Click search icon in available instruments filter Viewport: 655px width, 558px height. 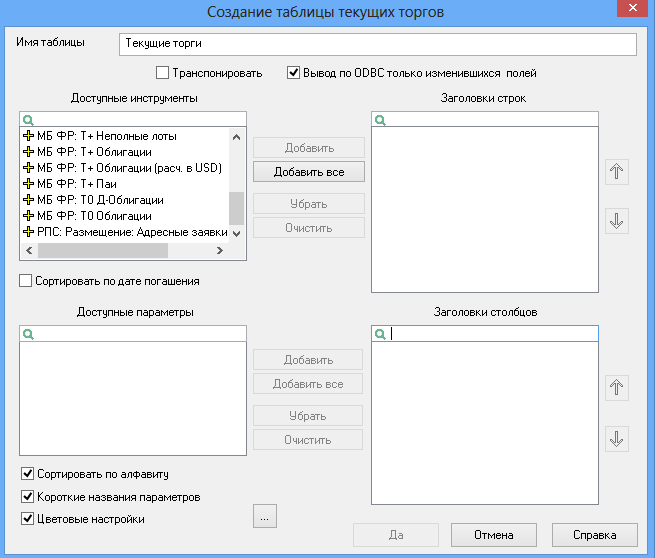(28, 120)
